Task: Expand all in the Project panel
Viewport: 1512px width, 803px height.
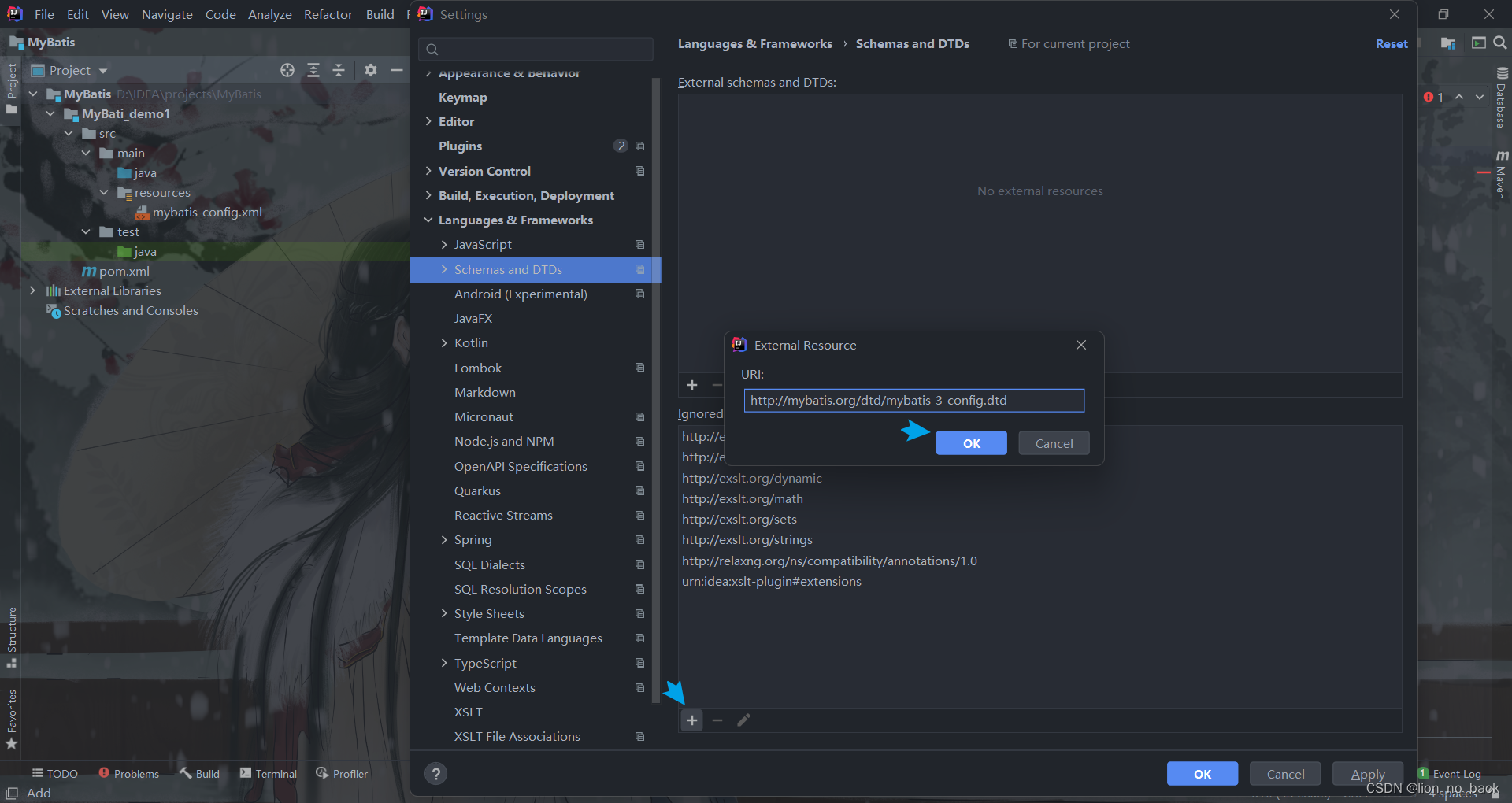Action: click(x=313, y=70)
